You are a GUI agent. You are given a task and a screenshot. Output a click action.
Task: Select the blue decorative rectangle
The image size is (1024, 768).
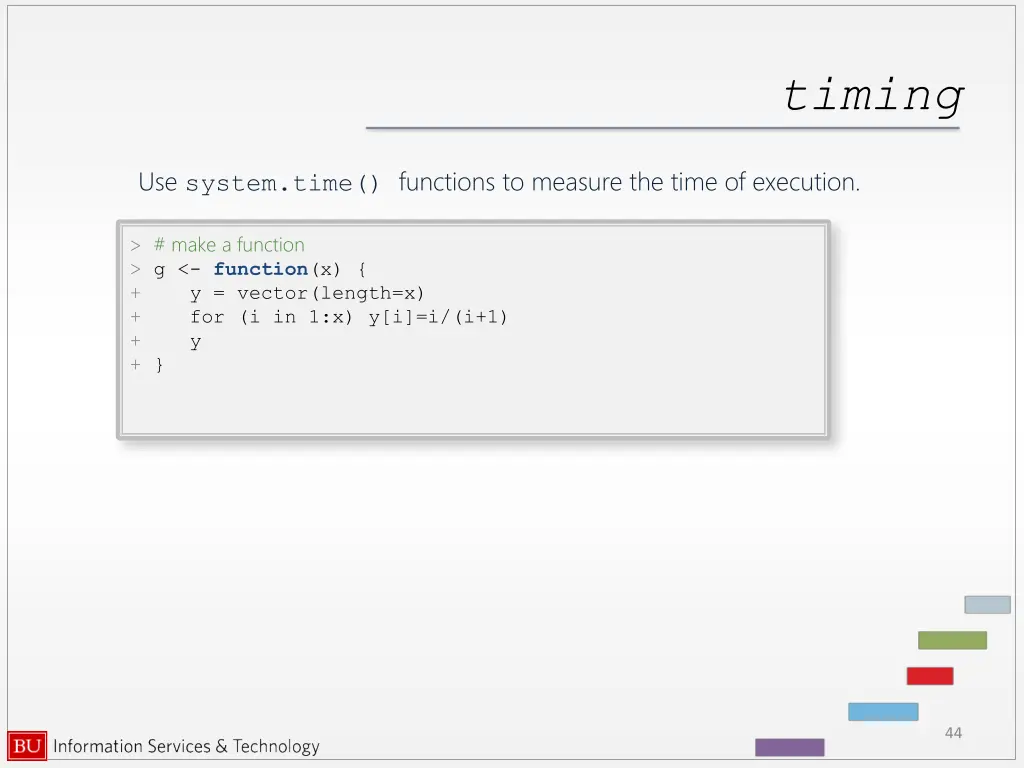[x=883, y=712]
